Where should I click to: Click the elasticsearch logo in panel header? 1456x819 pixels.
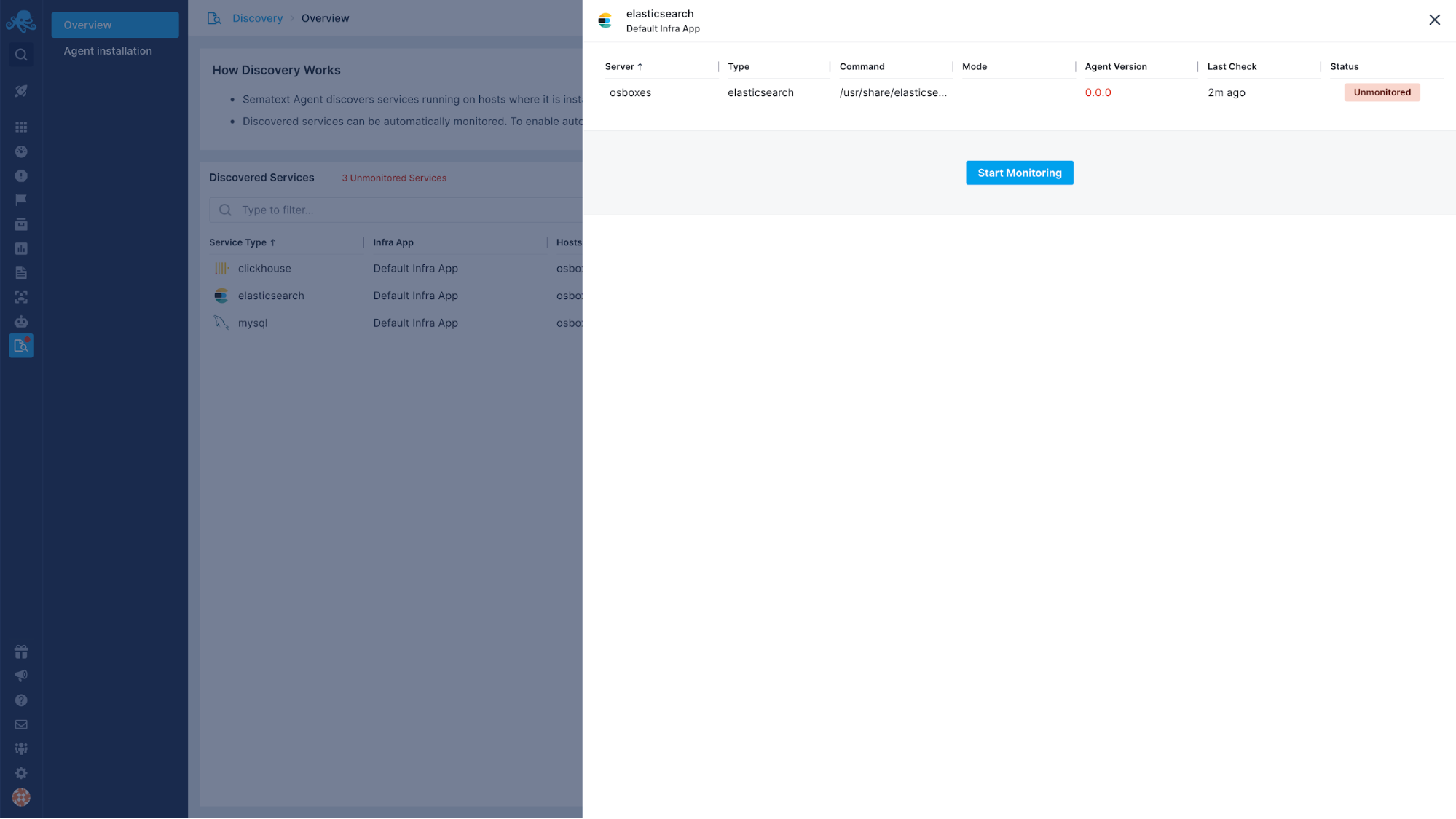(x=605, y=20)
